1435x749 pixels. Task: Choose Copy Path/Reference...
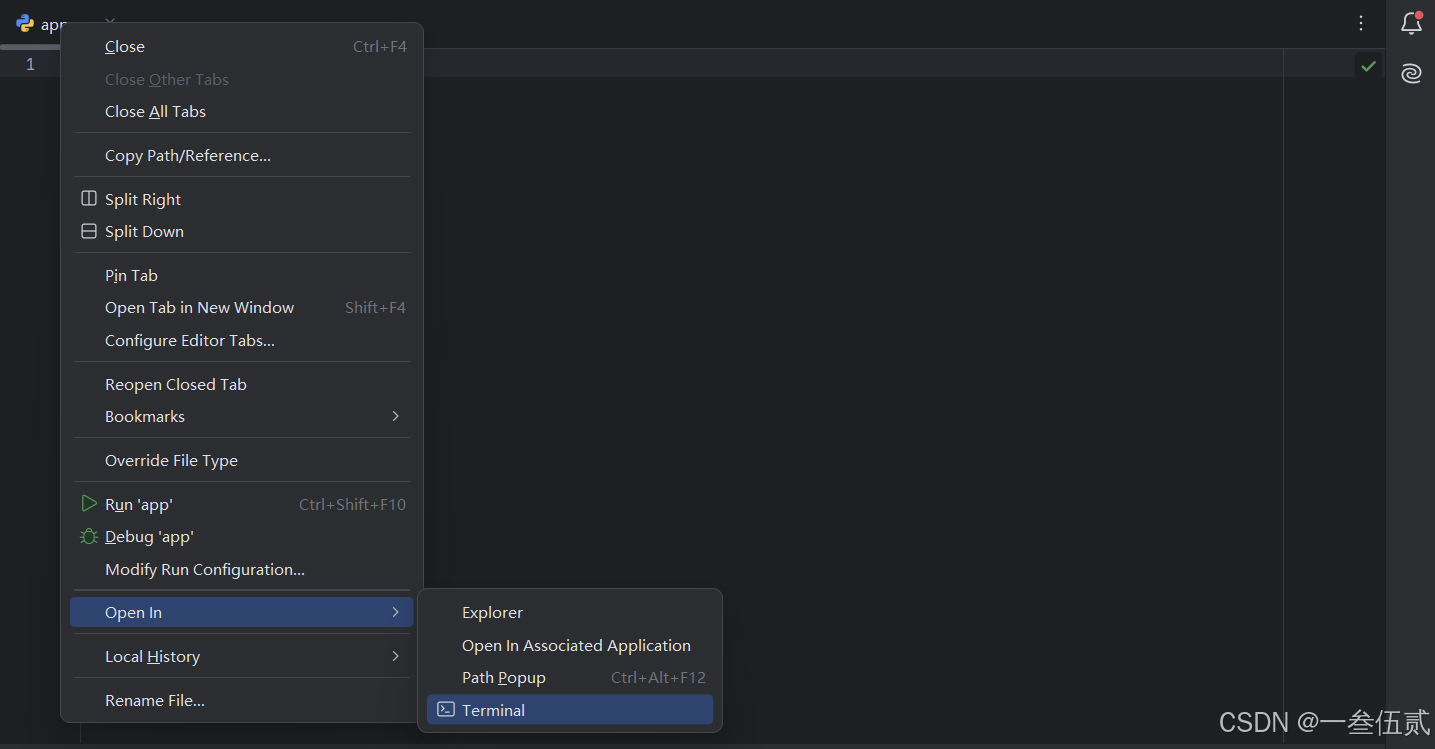(242, 155)
